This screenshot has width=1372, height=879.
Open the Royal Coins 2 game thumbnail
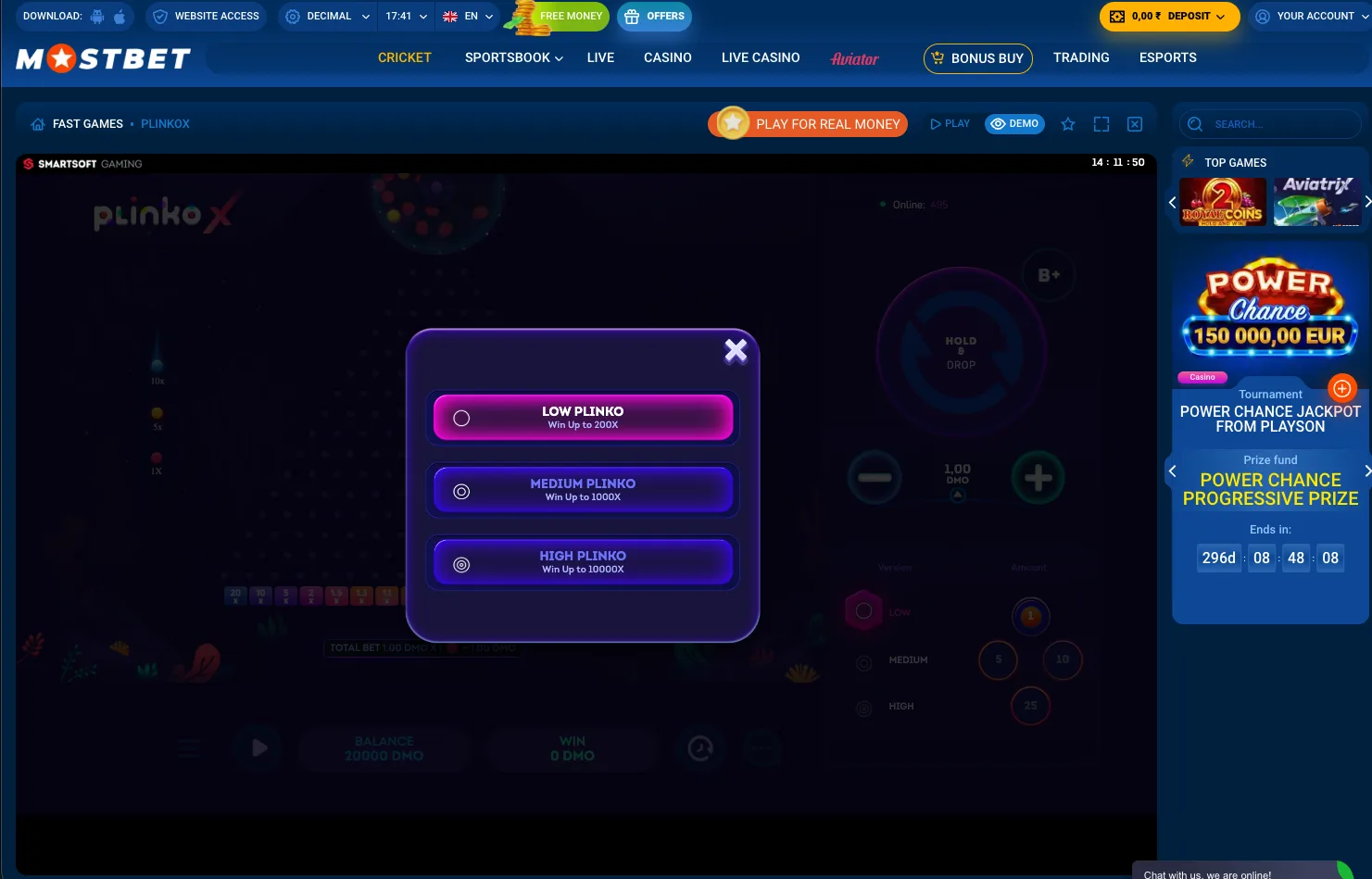click(x=1223, y=201)
